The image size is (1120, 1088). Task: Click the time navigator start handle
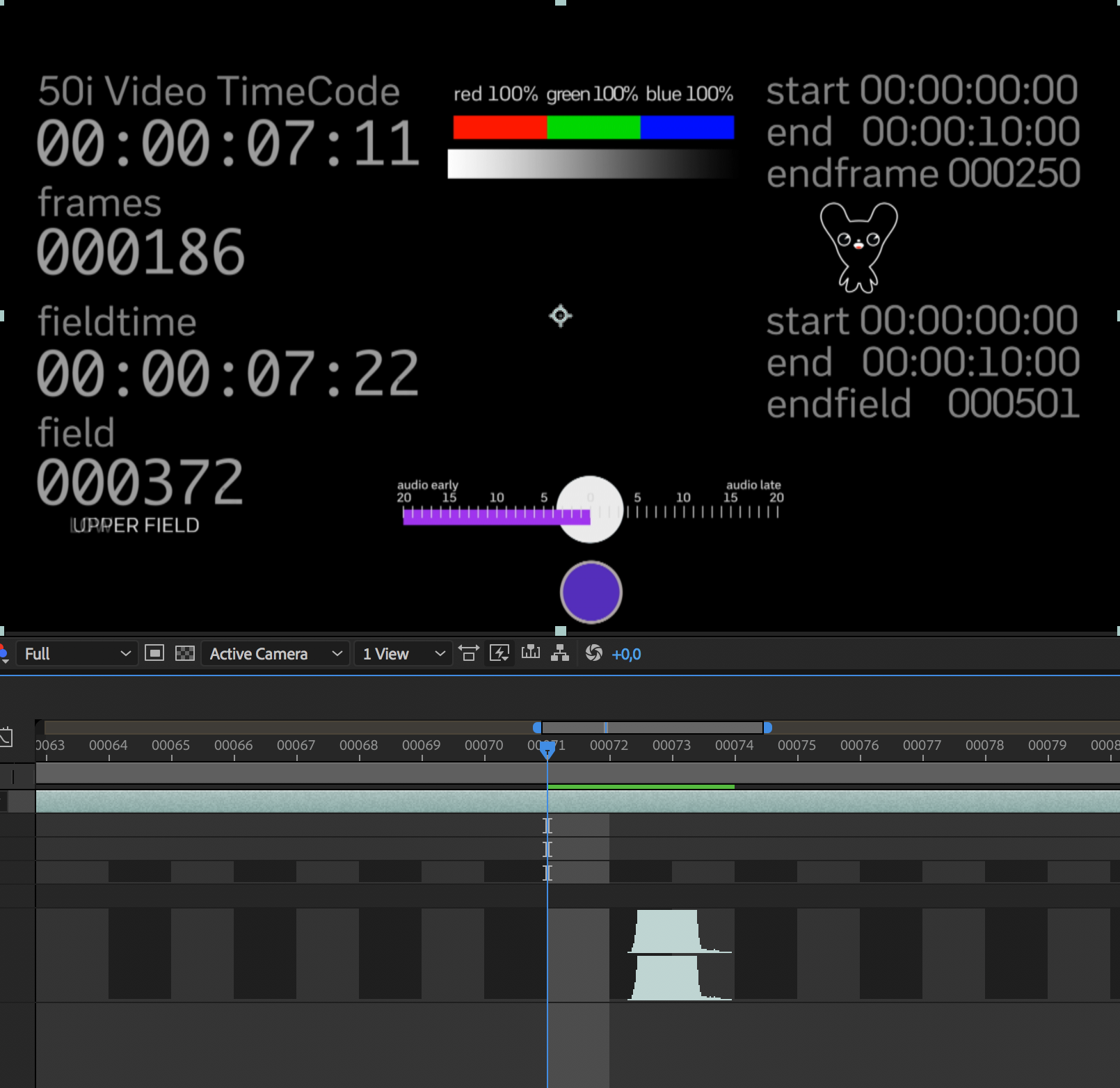point(537,728)
